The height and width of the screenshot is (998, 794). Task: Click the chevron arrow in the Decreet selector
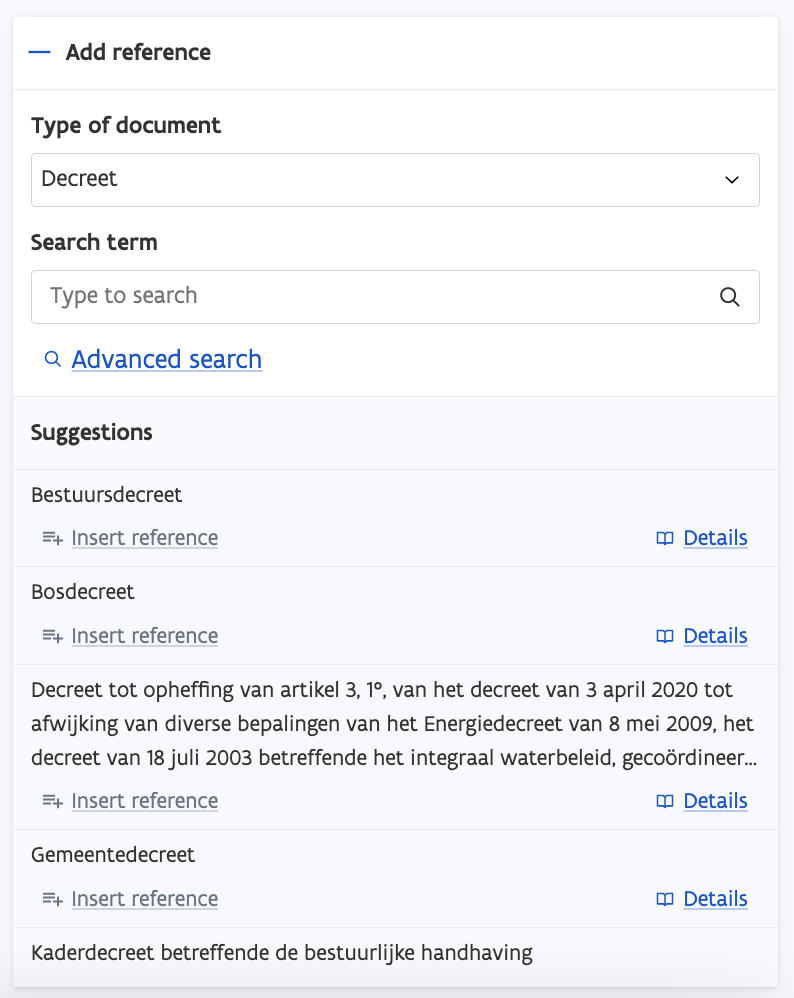pos(732,180)
